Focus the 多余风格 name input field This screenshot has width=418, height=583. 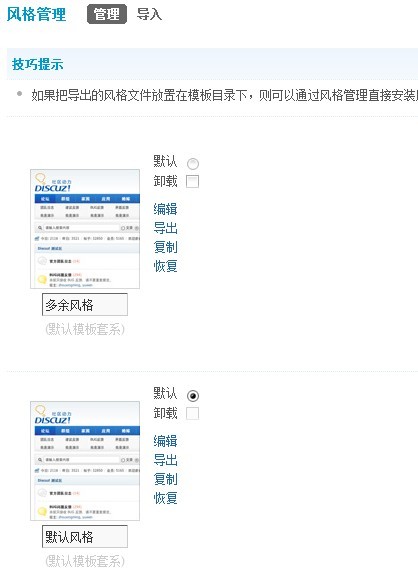point(85,305)
